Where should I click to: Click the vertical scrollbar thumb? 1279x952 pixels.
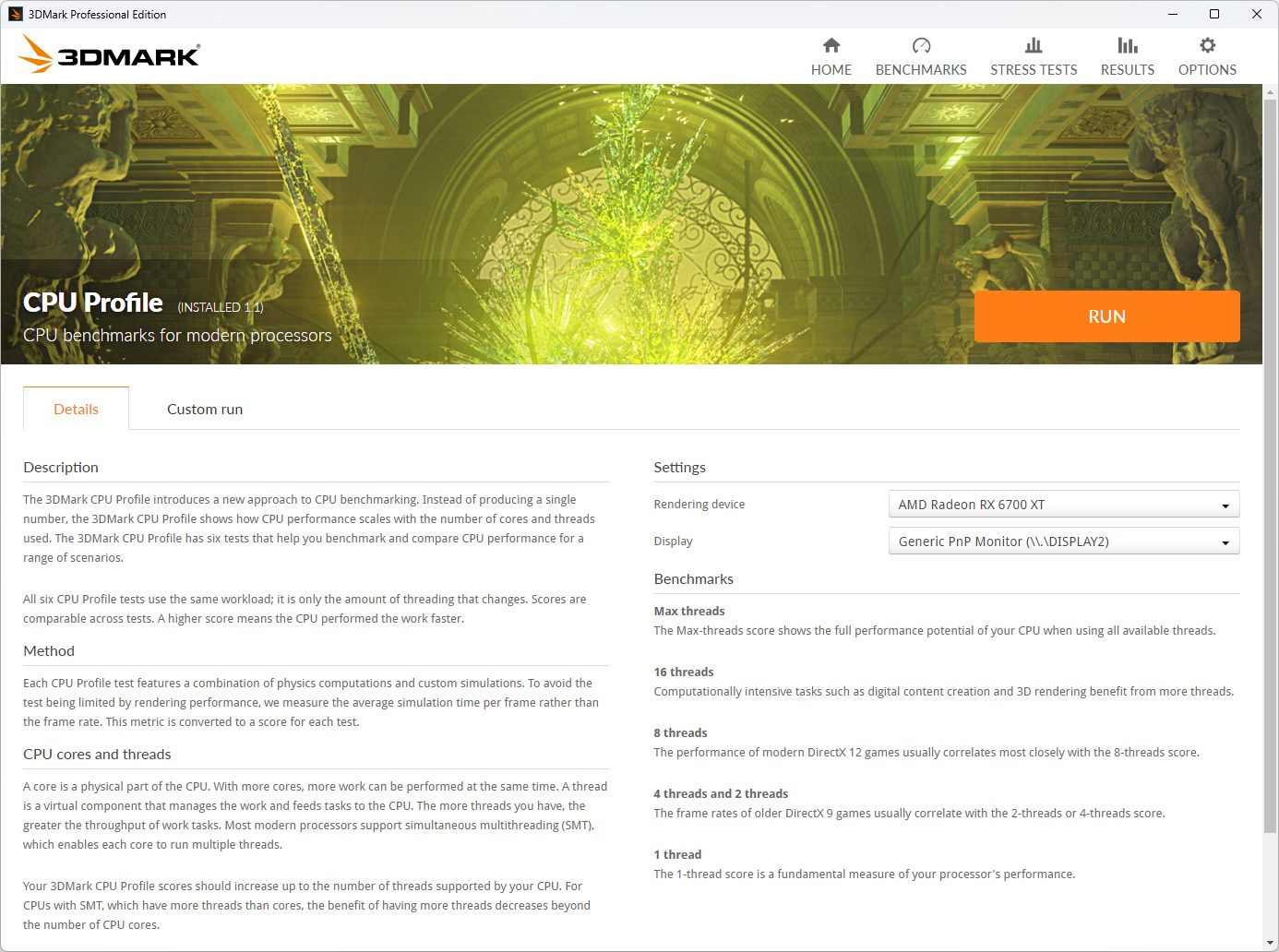coord(1271,461)
